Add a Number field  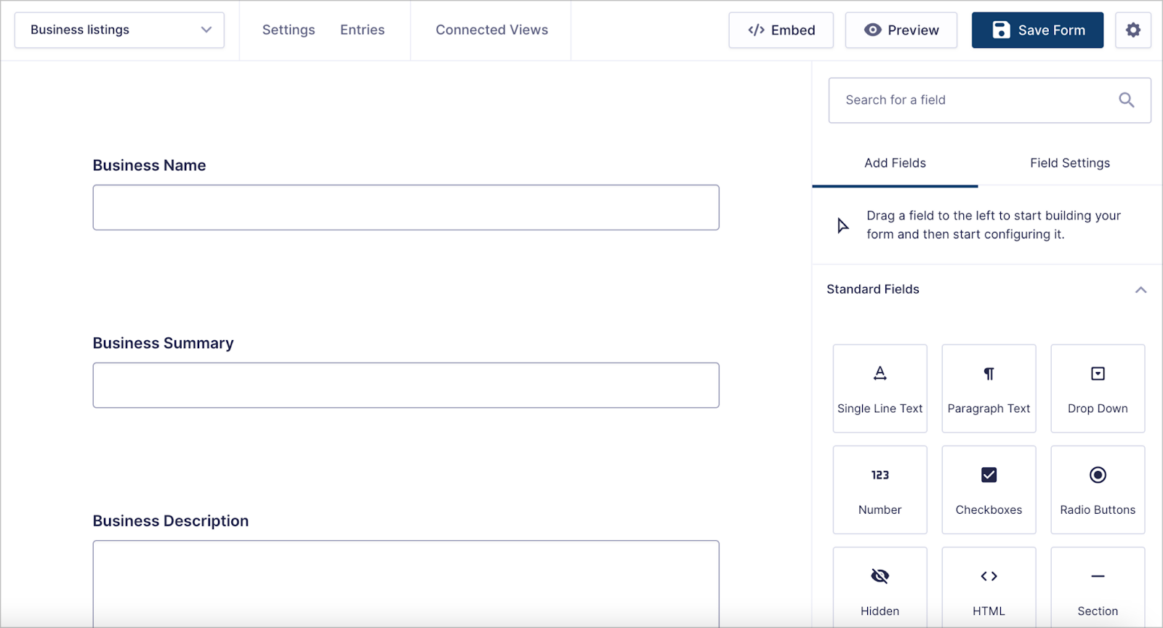click(879, 489)
